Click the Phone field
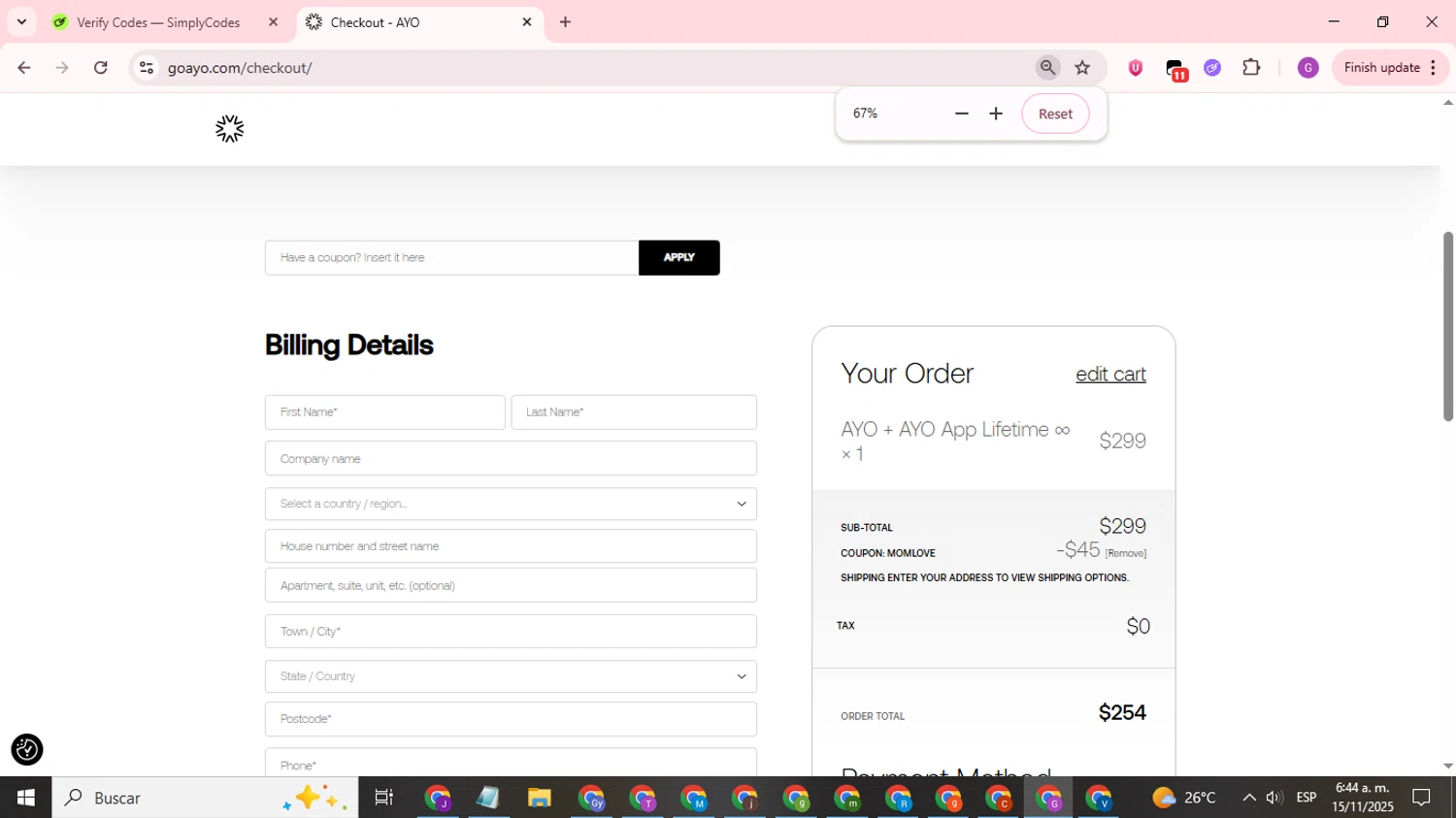 pos(511,763)
